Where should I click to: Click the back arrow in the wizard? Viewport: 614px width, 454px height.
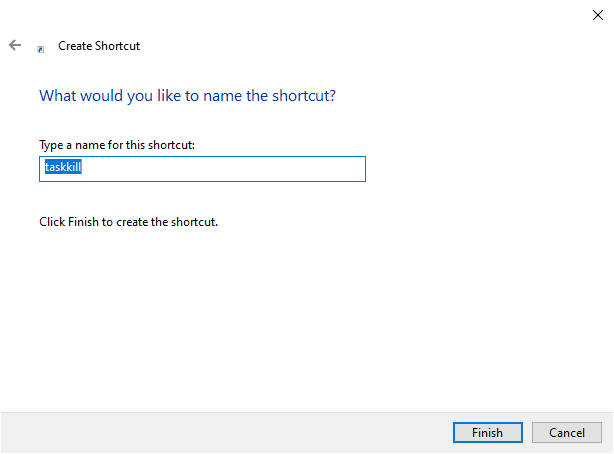15,45
